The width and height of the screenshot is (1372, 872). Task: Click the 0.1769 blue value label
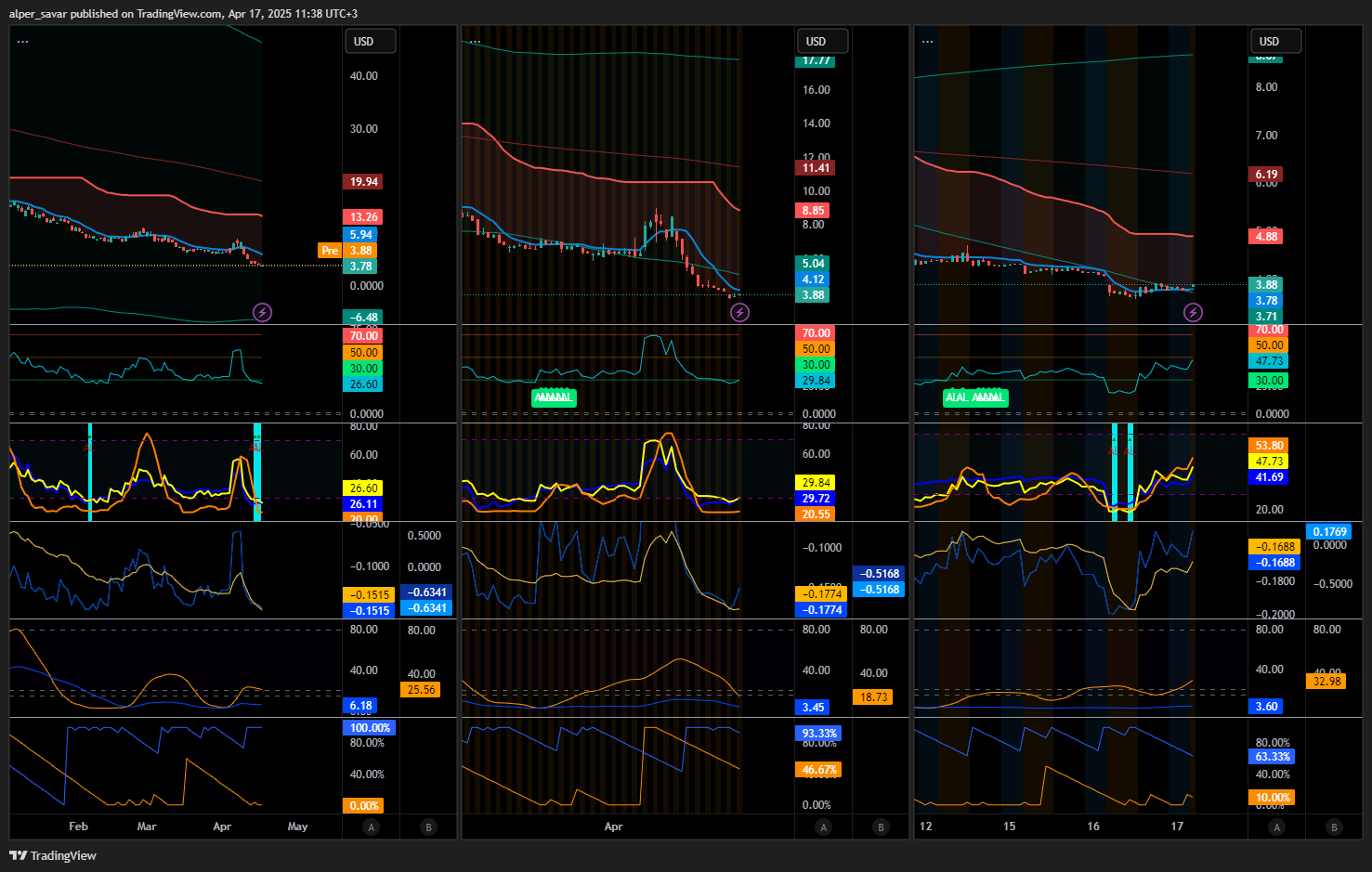(1329, 532)
